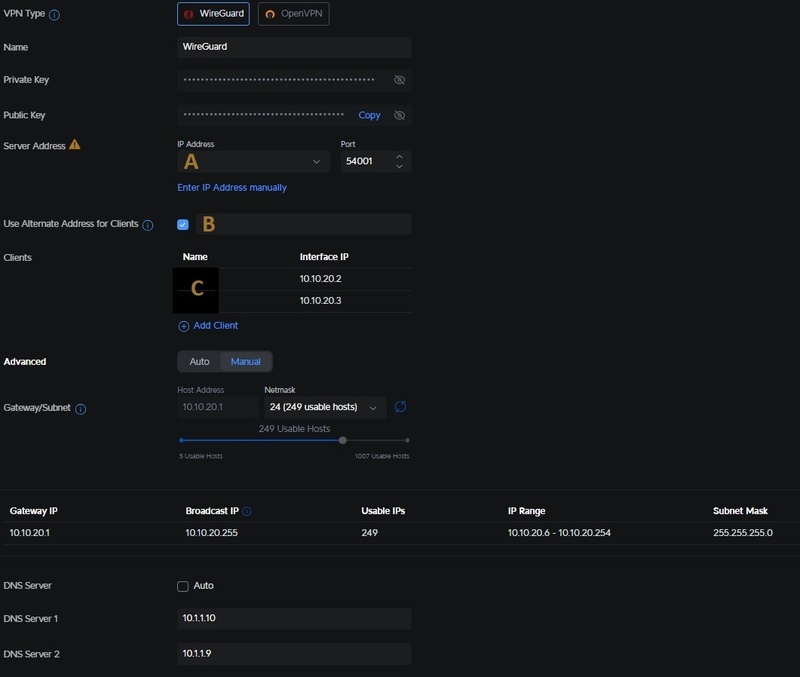Click Broadcast IP value 10.10.20.255

click(211, 533)
